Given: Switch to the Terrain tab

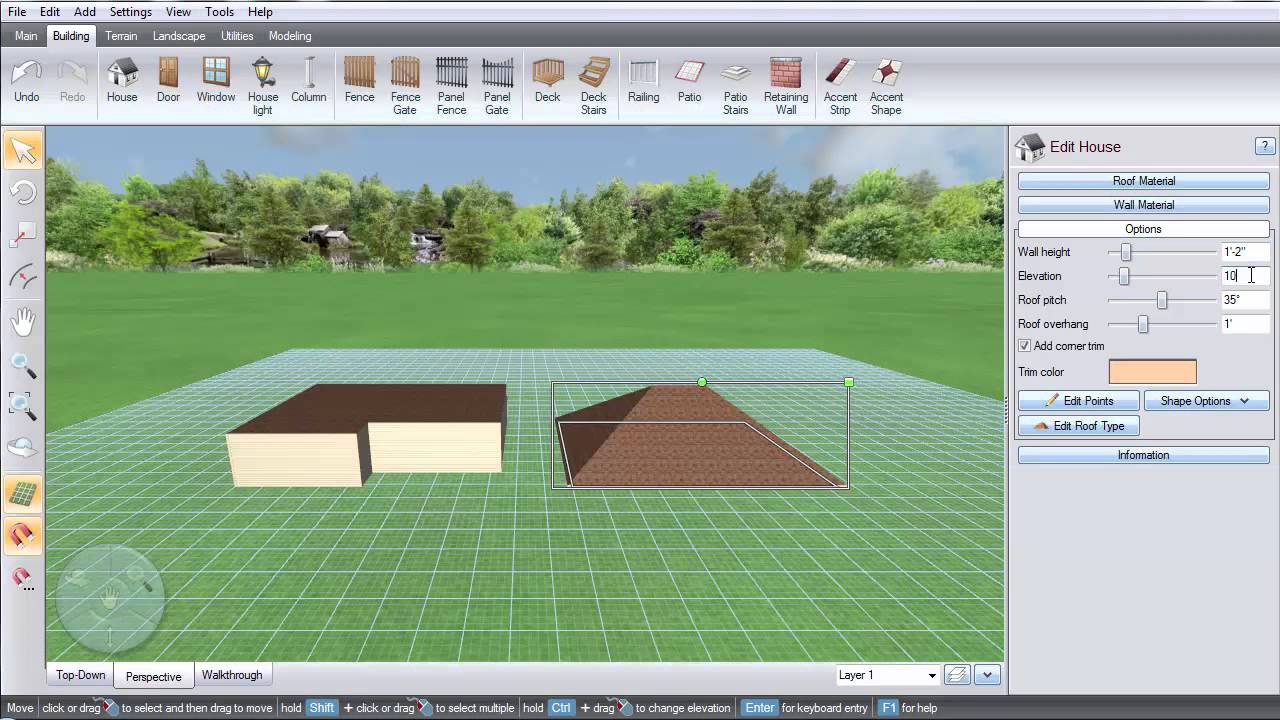Looking at the screenshot, I should pos(121,36).
